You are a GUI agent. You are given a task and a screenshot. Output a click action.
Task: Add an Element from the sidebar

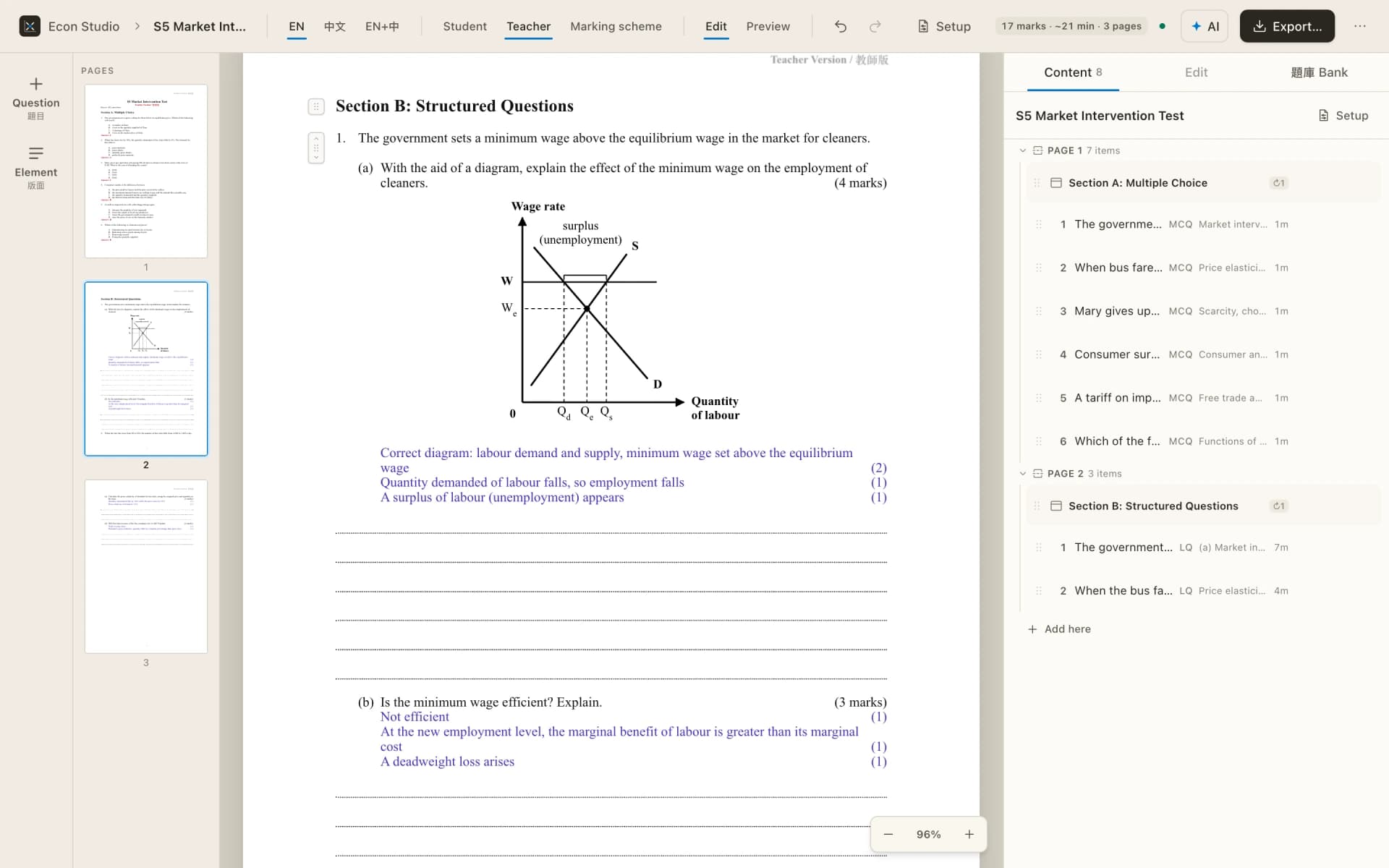tap(35, 168)
